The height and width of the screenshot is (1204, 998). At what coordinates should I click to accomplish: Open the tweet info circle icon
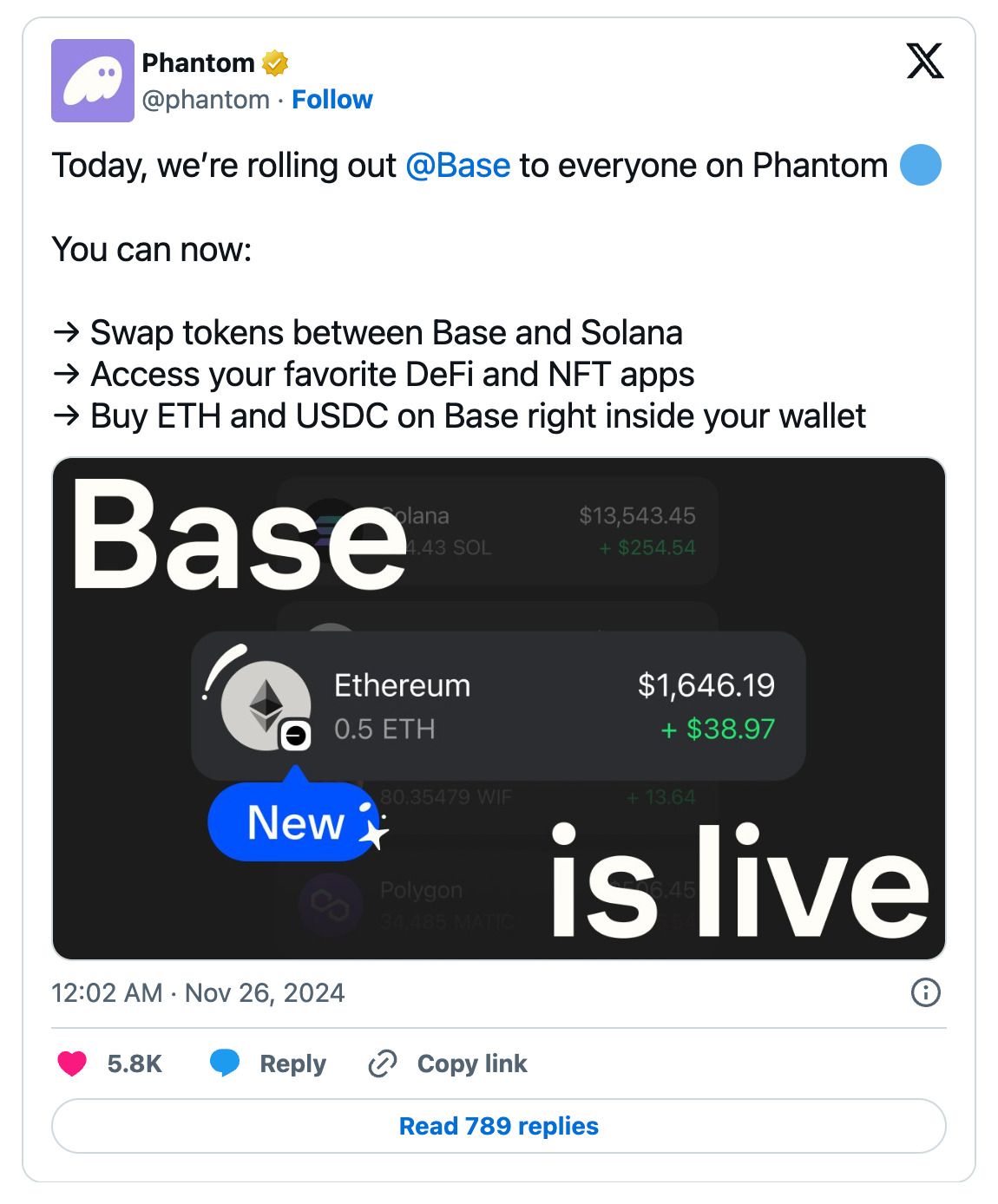(x=926, y=992)
